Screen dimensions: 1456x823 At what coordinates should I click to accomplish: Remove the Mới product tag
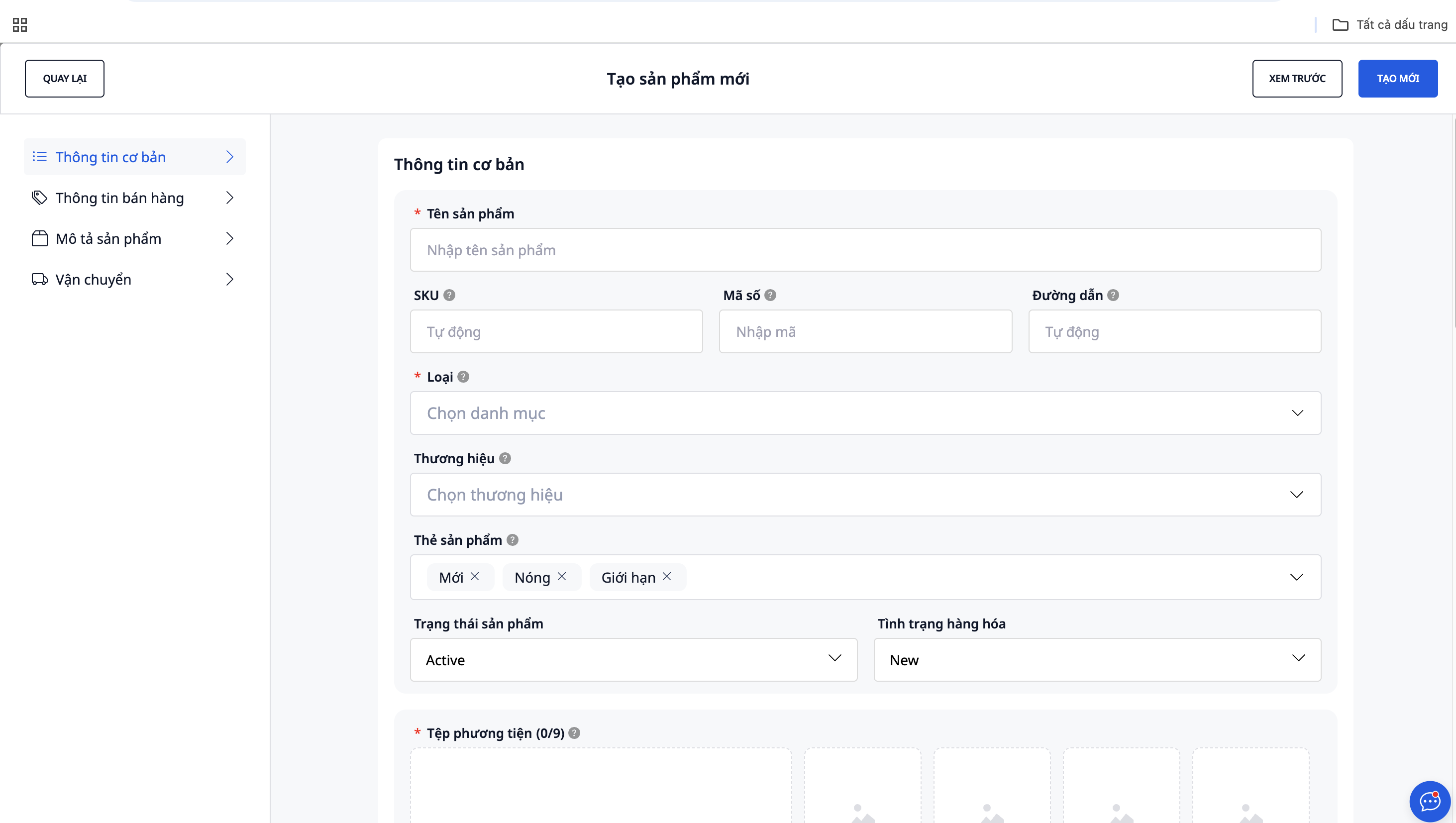pos(475,576)
